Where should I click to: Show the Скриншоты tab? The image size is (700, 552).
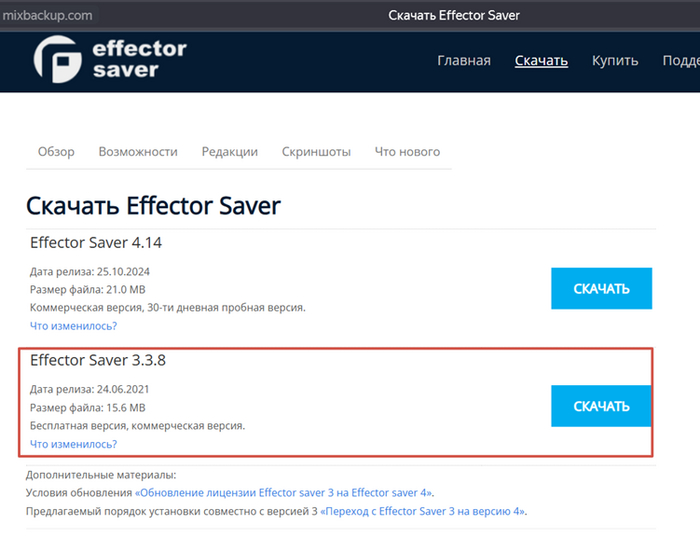[x=316, y=152]
